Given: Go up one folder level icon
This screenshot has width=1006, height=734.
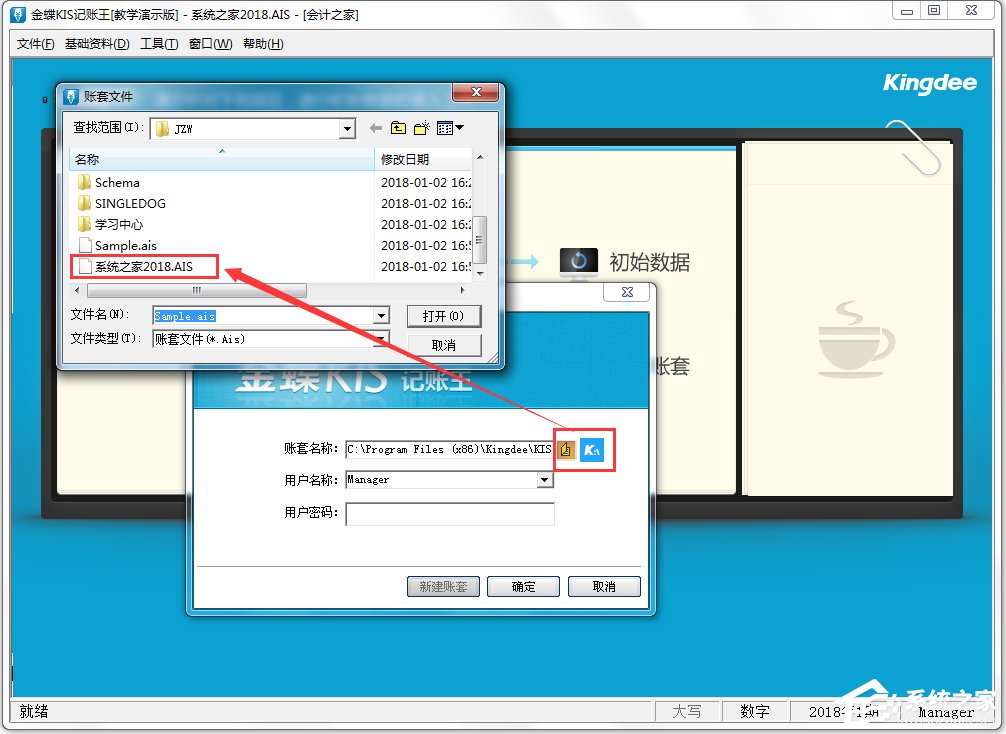Looking at the screenshot, I should point(398,128).
